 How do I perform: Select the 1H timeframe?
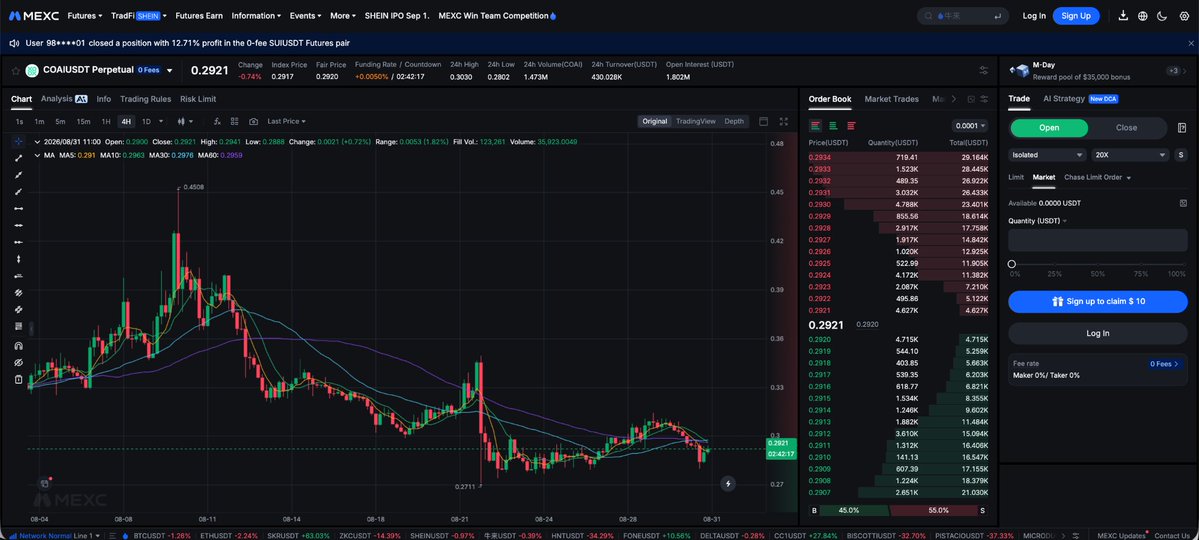click(106, 121)
